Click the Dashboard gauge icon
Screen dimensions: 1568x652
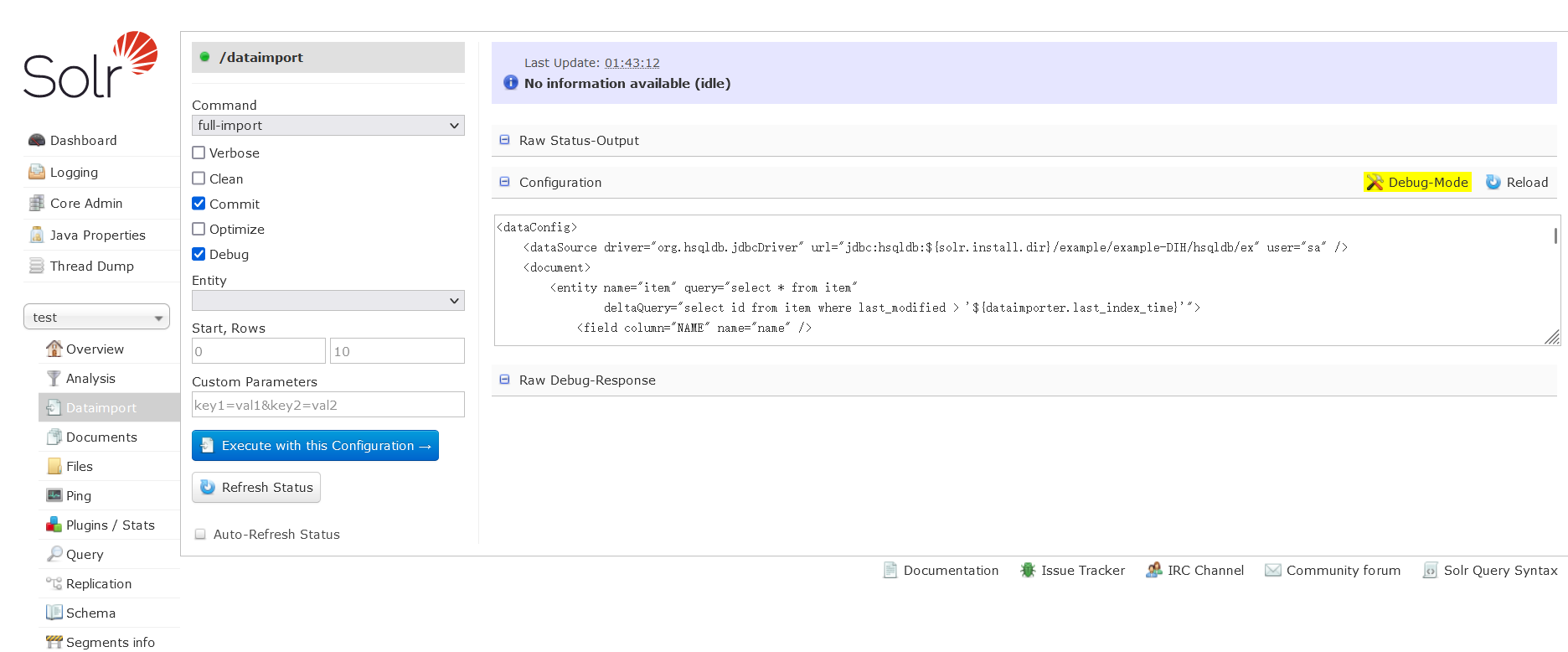click(37, 140)
